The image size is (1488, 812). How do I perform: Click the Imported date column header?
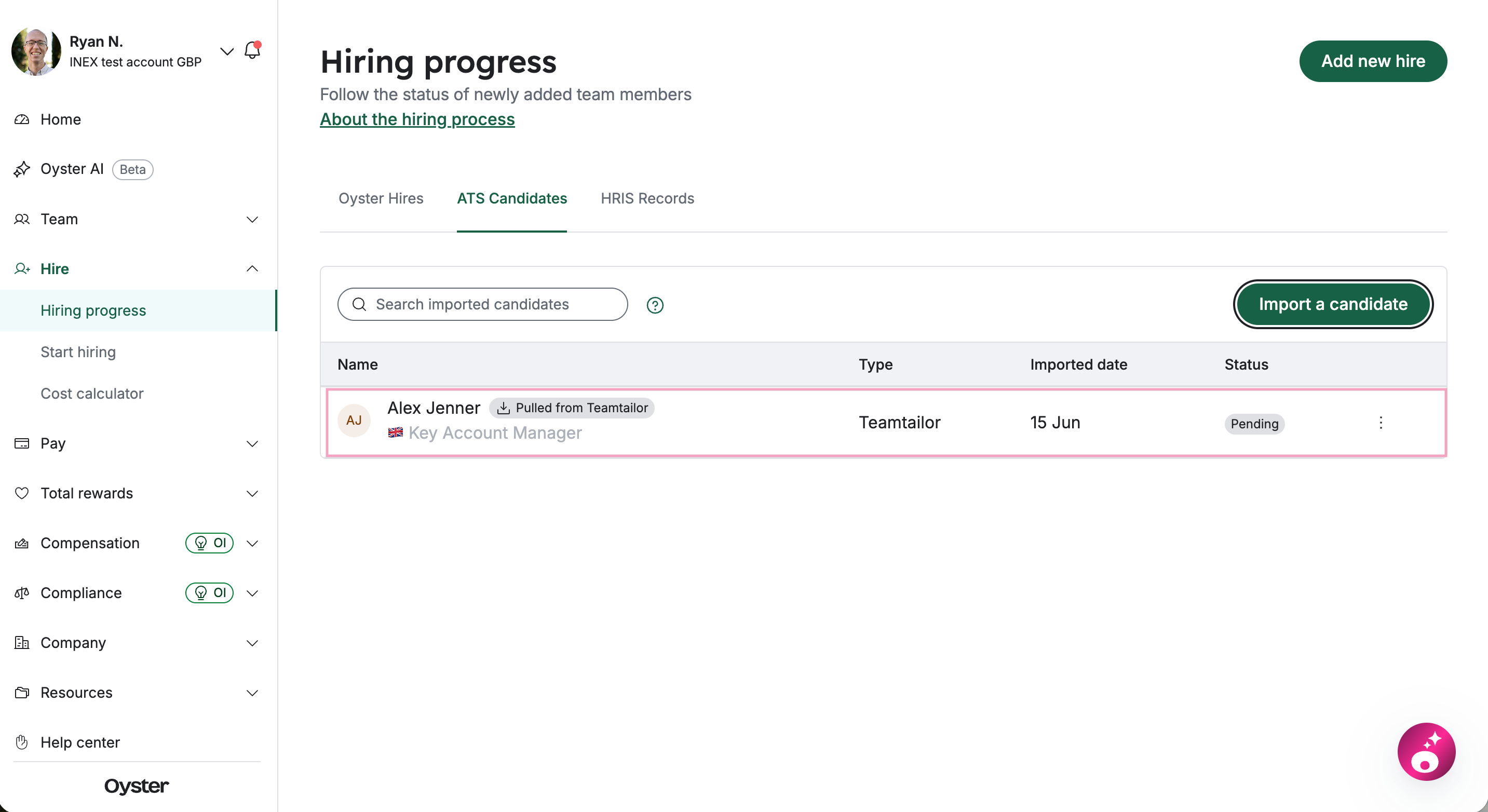click(1078, 364)
